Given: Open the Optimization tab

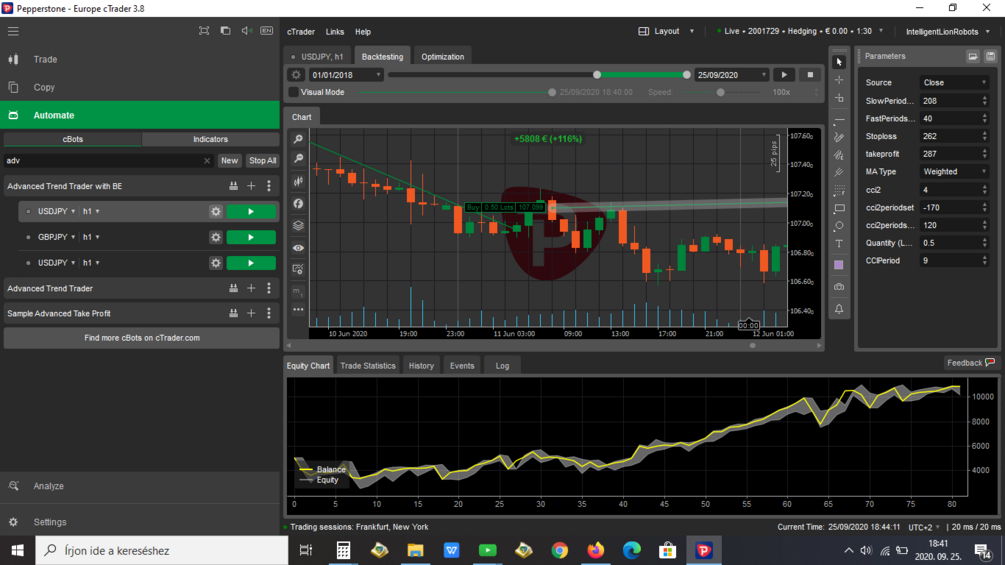Looking at the screenshot, I should 442,56.
